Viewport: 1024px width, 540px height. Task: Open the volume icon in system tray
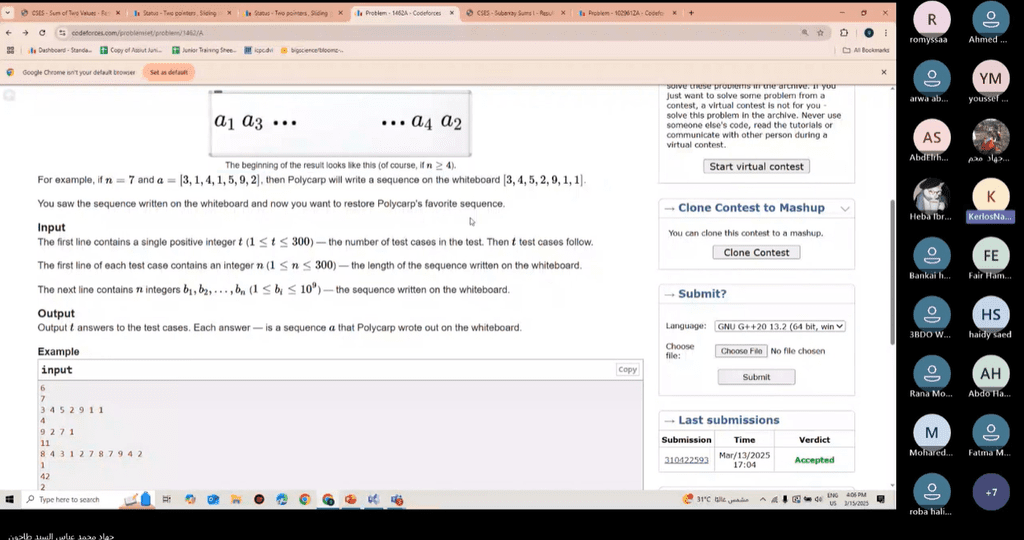coord(818,500)
